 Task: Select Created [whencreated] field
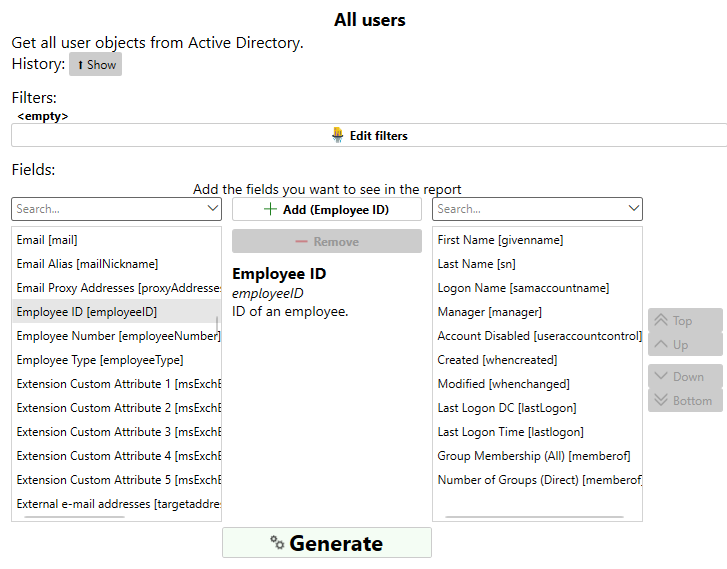click(x=537, y=360)
